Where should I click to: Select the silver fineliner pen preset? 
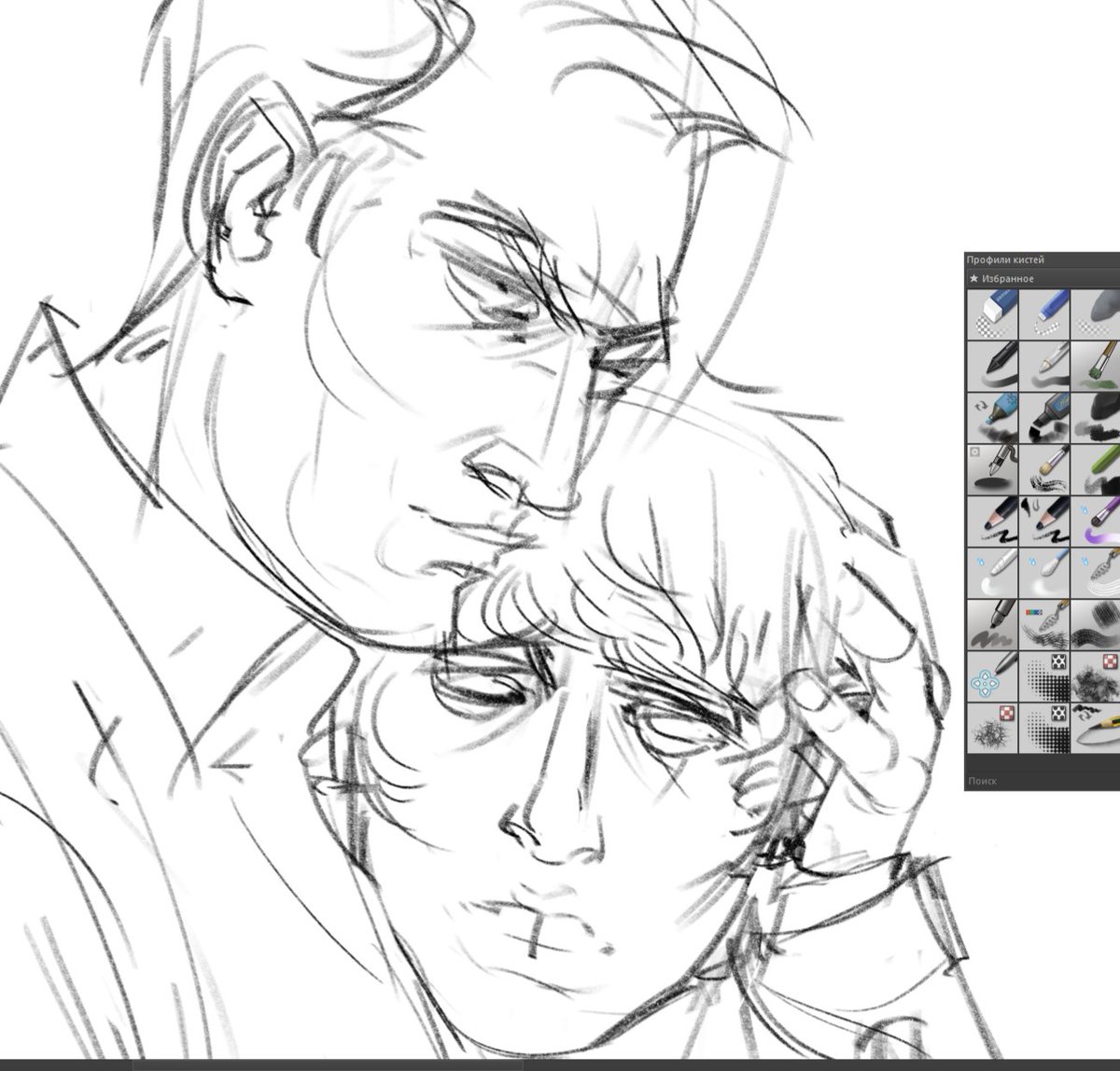coord(1043,365)
